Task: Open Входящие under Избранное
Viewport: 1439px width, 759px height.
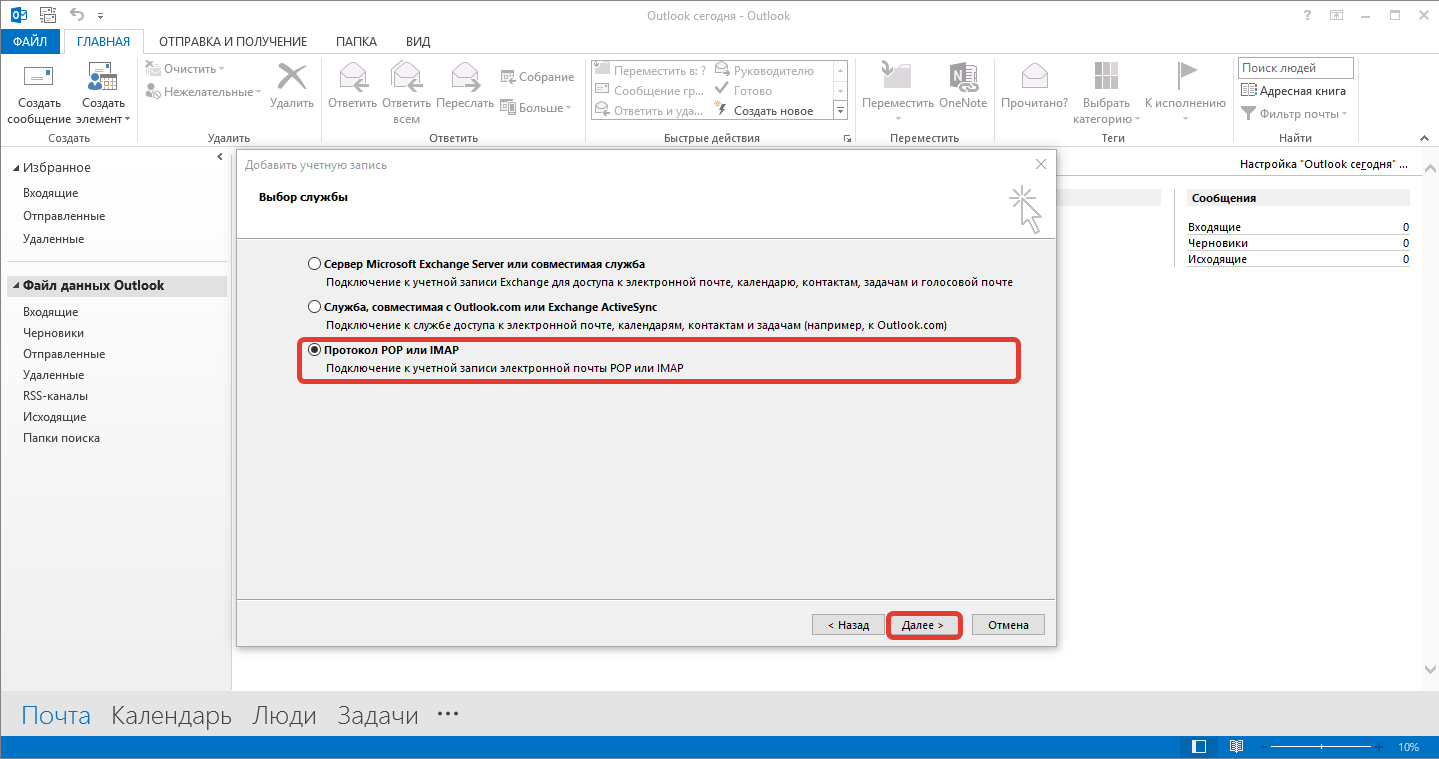Action: coord(51,193)
